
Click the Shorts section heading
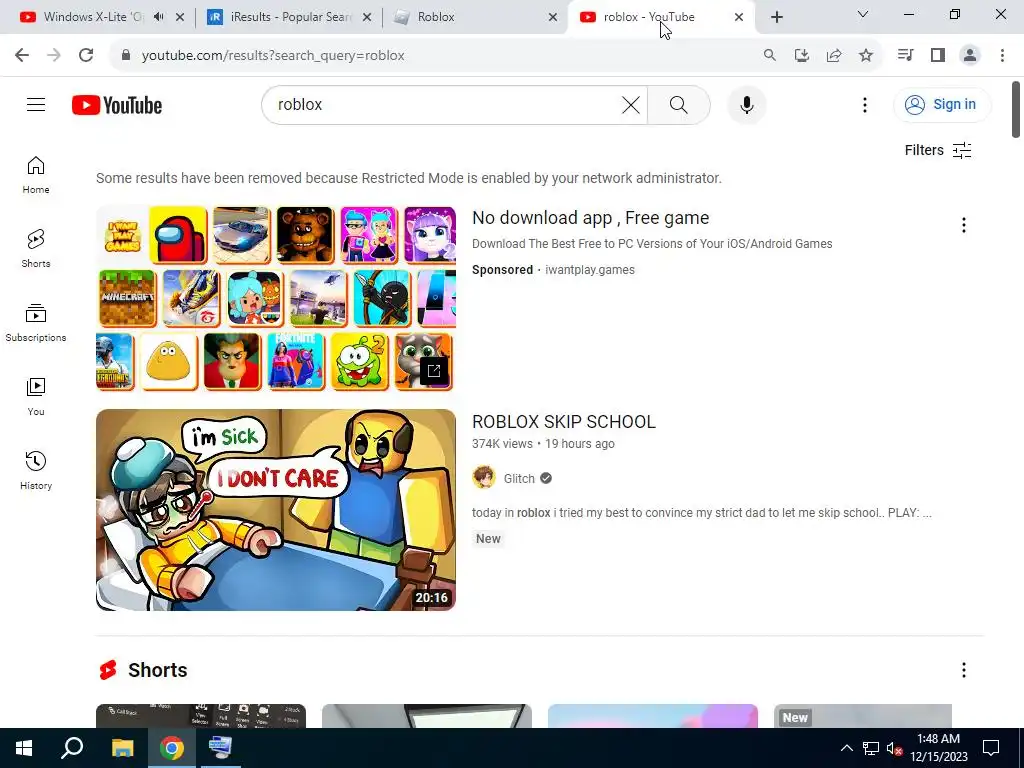tap(157, 670)
